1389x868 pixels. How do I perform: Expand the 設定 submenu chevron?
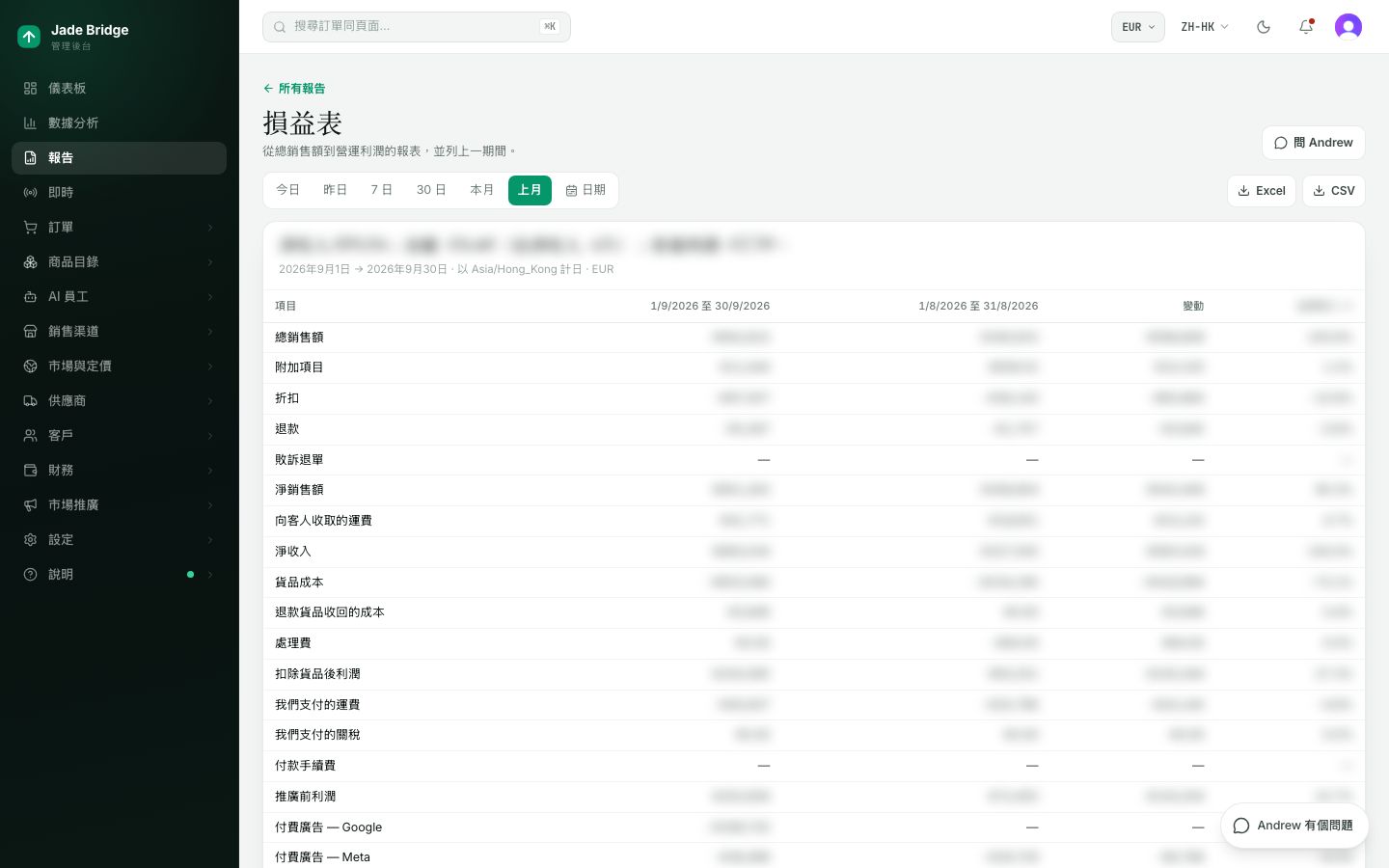coord(210,540)
